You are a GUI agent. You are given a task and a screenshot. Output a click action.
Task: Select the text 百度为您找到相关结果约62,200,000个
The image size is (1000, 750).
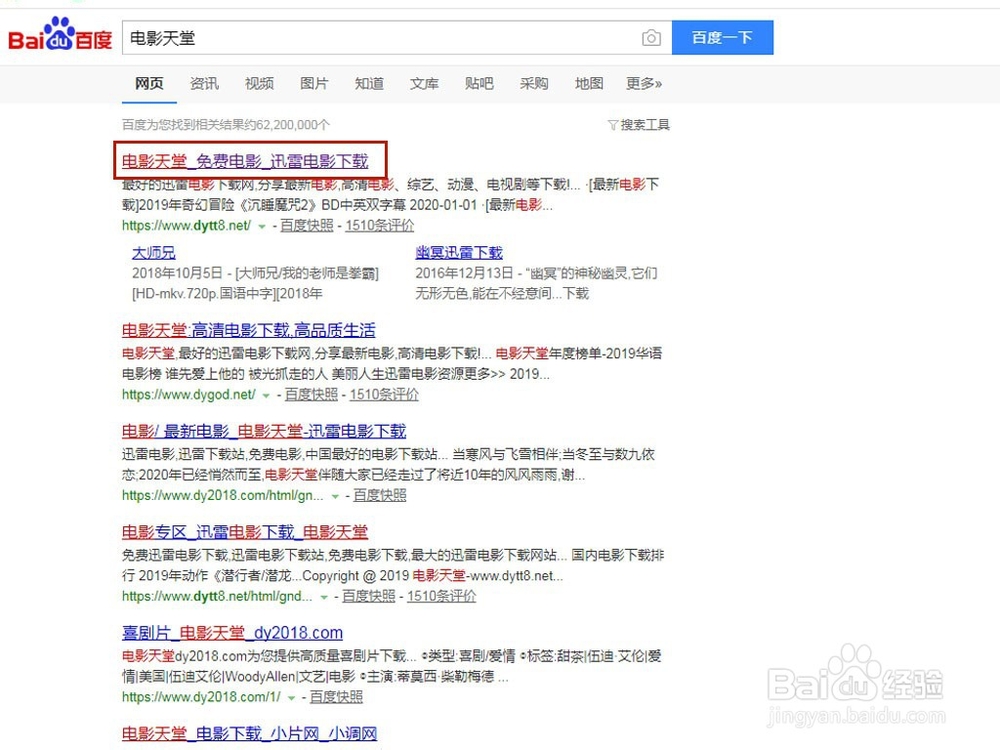click(226, 124)
